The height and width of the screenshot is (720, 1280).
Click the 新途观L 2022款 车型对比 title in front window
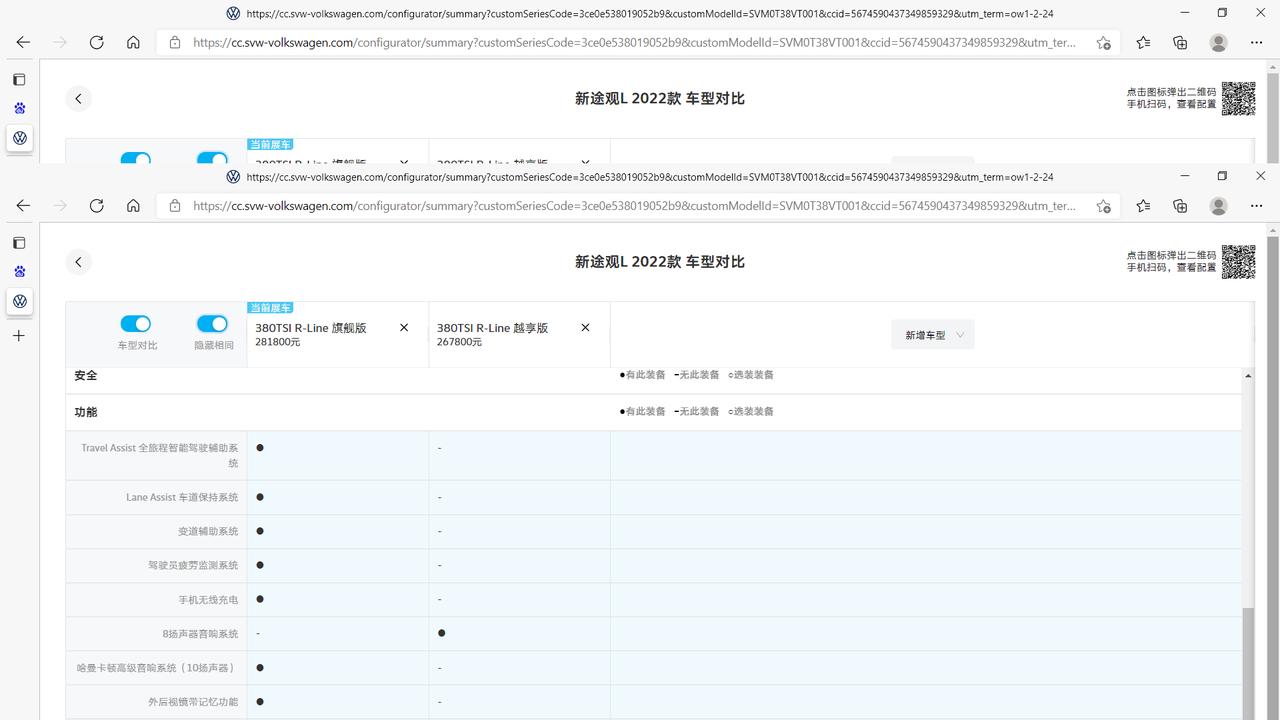pyautogui.click(x=660, y=262)
